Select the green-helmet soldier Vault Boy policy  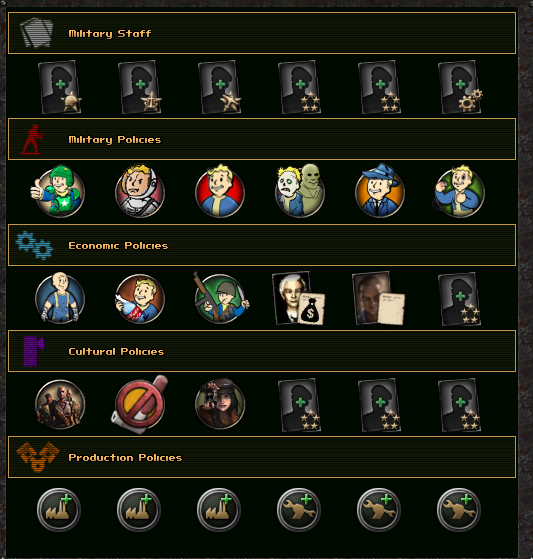click(x=59, y=191)
